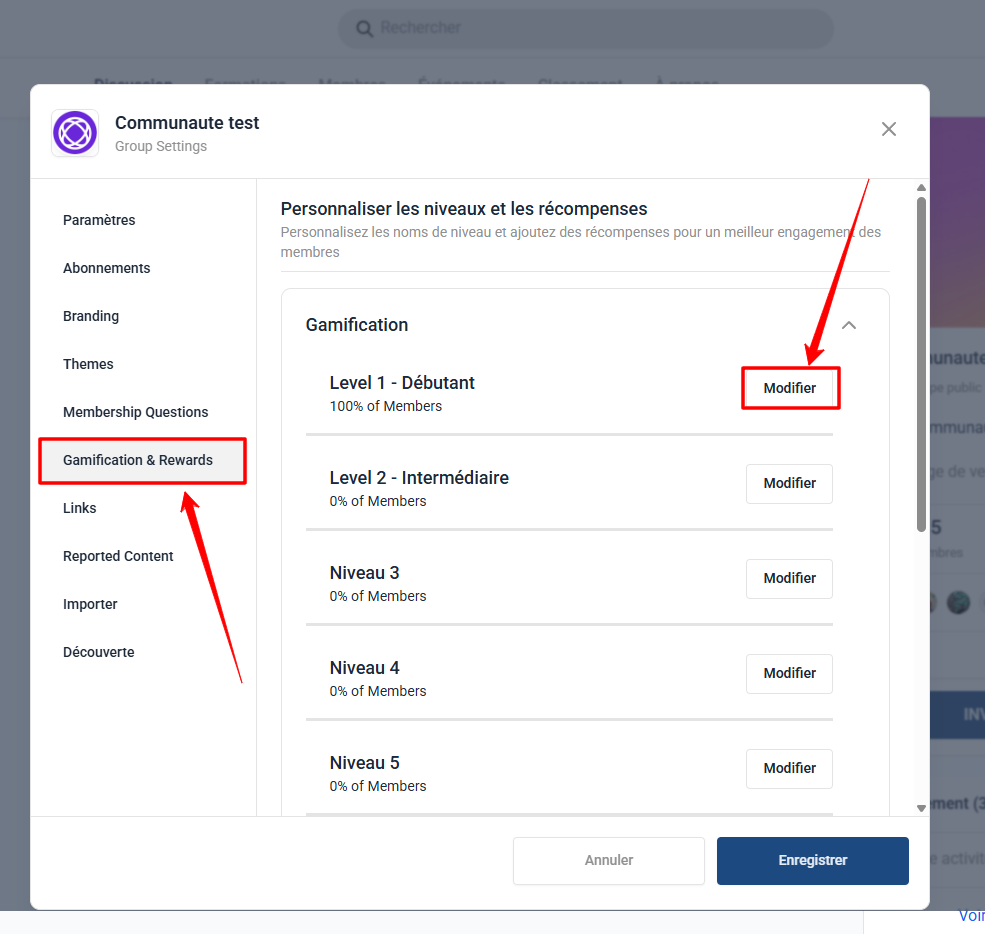Click Modifier for Level 1 - Débutant
985x934 pixels.
click(x=789, y=388)
